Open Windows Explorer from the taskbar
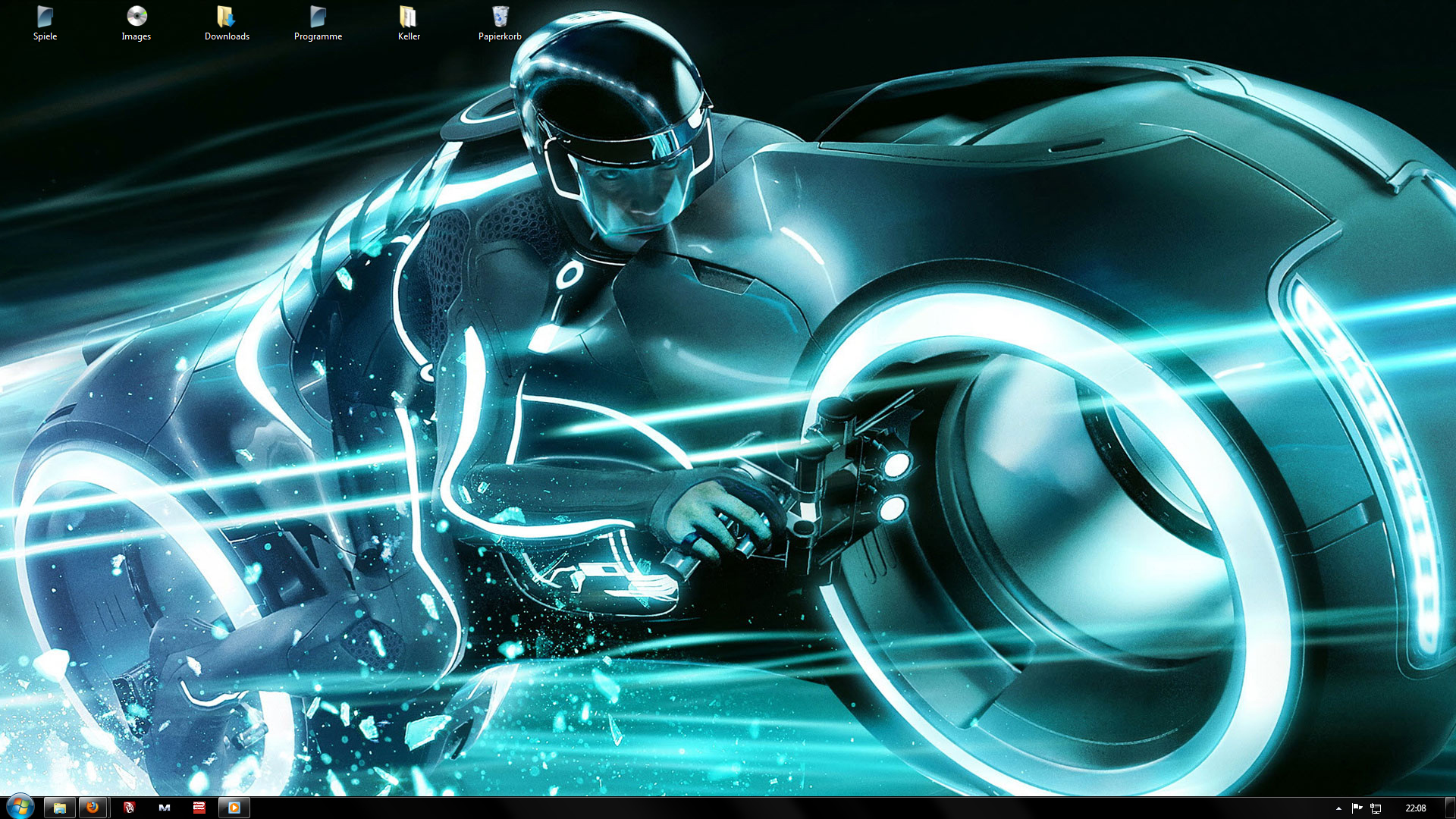The image size is (1456, 819). 60,808
